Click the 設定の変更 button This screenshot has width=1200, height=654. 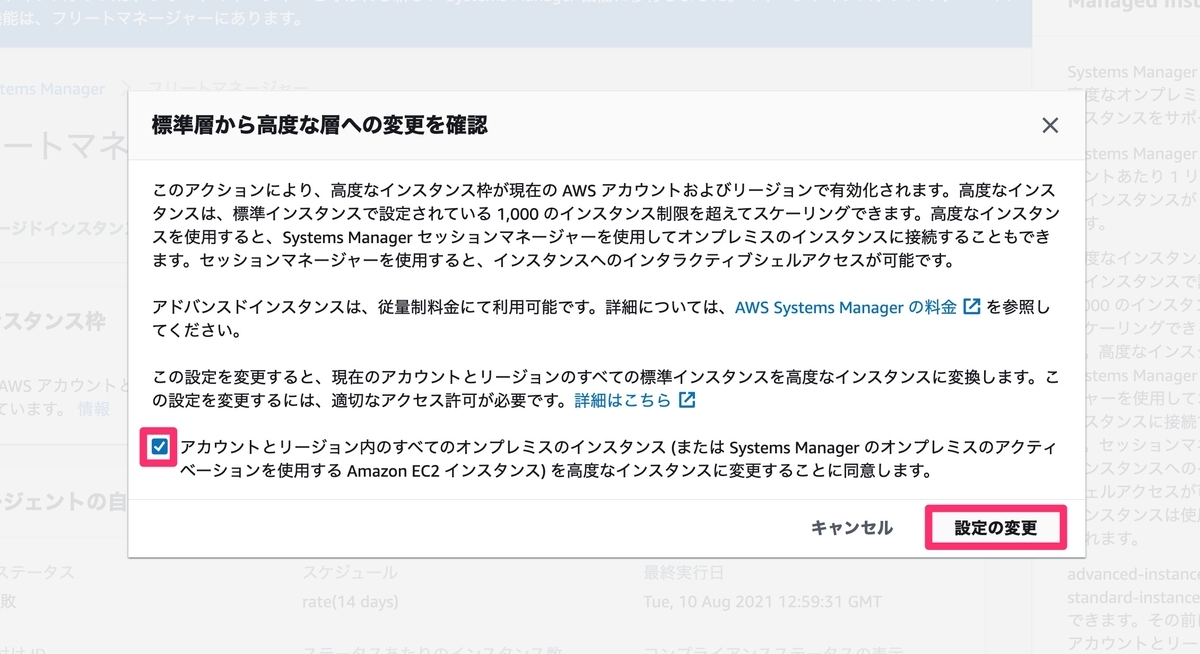tap(996, 528)
